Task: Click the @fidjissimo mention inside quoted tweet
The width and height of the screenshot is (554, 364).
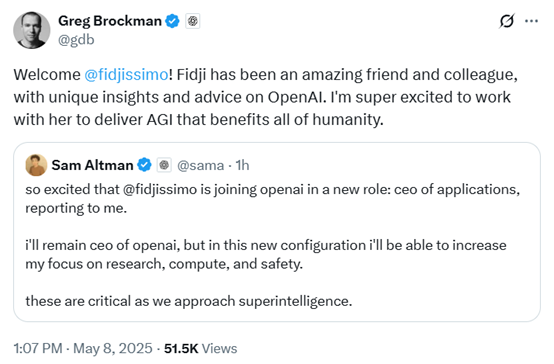Action: 160,190
